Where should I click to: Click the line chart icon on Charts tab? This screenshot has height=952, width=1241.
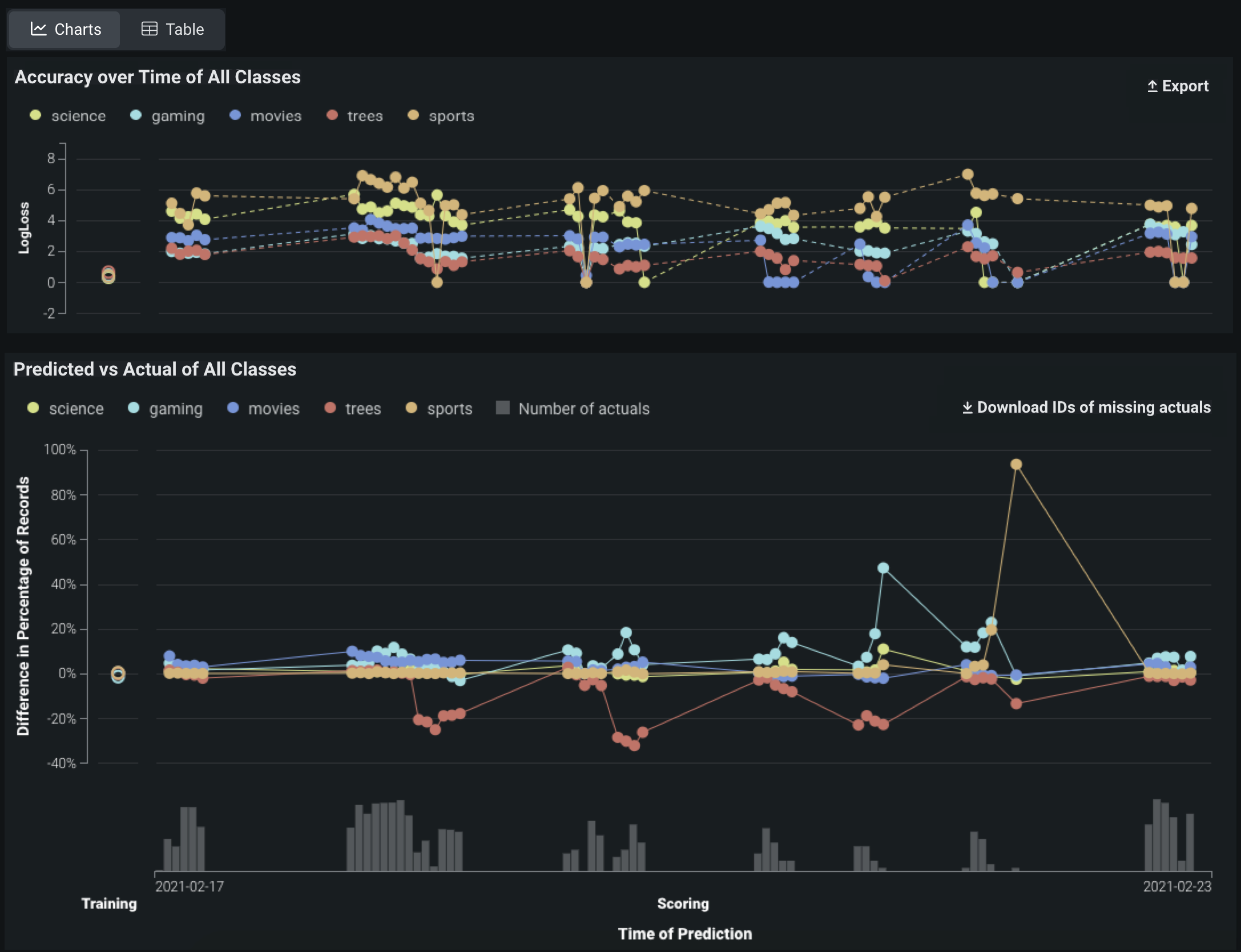click(x=38, y=29)
